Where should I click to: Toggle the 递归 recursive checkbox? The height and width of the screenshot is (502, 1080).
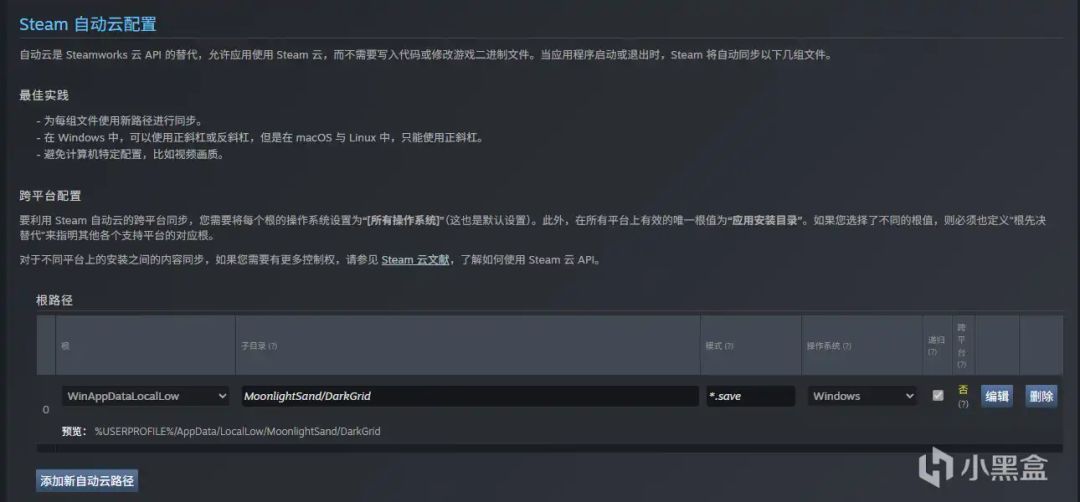pyautogui.click(x=937, y=395)
